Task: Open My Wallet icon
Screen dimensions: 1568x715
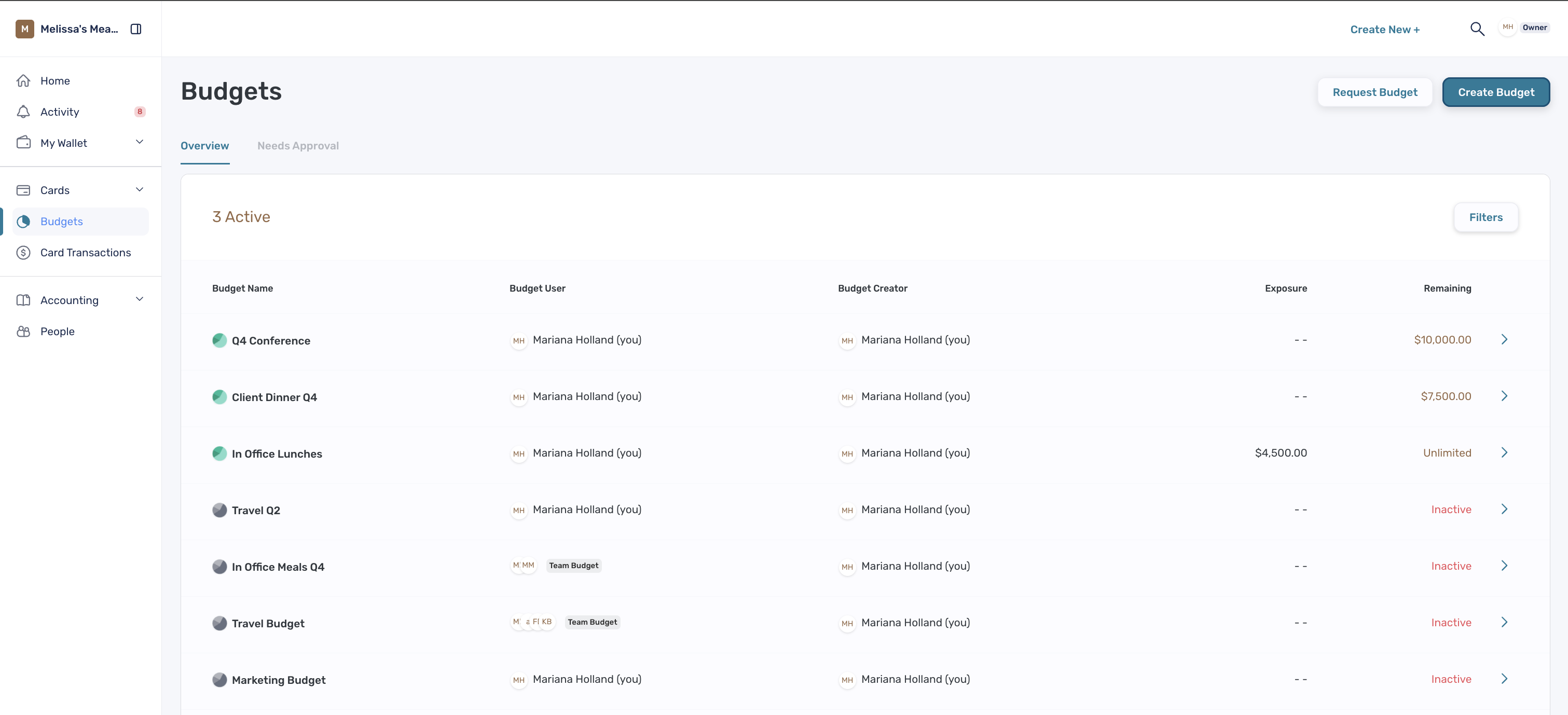Action: [23, 142]
